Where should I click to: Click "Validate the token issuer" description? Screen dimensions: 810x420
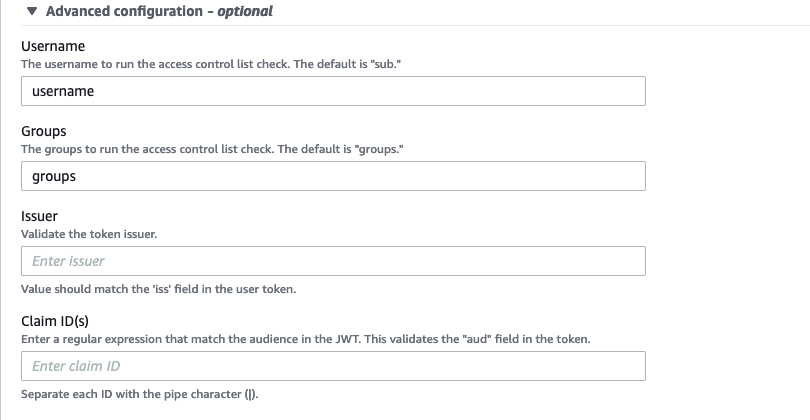coord(89,233)
